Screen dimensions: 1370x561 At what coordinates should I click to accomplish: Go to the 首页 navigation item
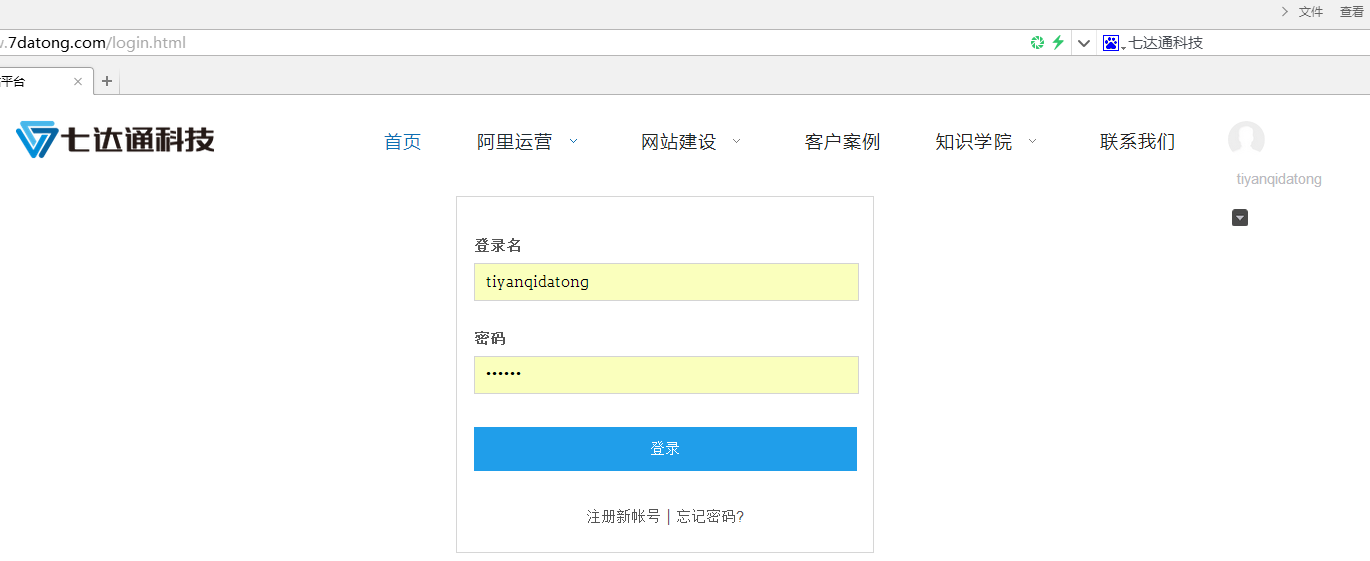(403, 142)
